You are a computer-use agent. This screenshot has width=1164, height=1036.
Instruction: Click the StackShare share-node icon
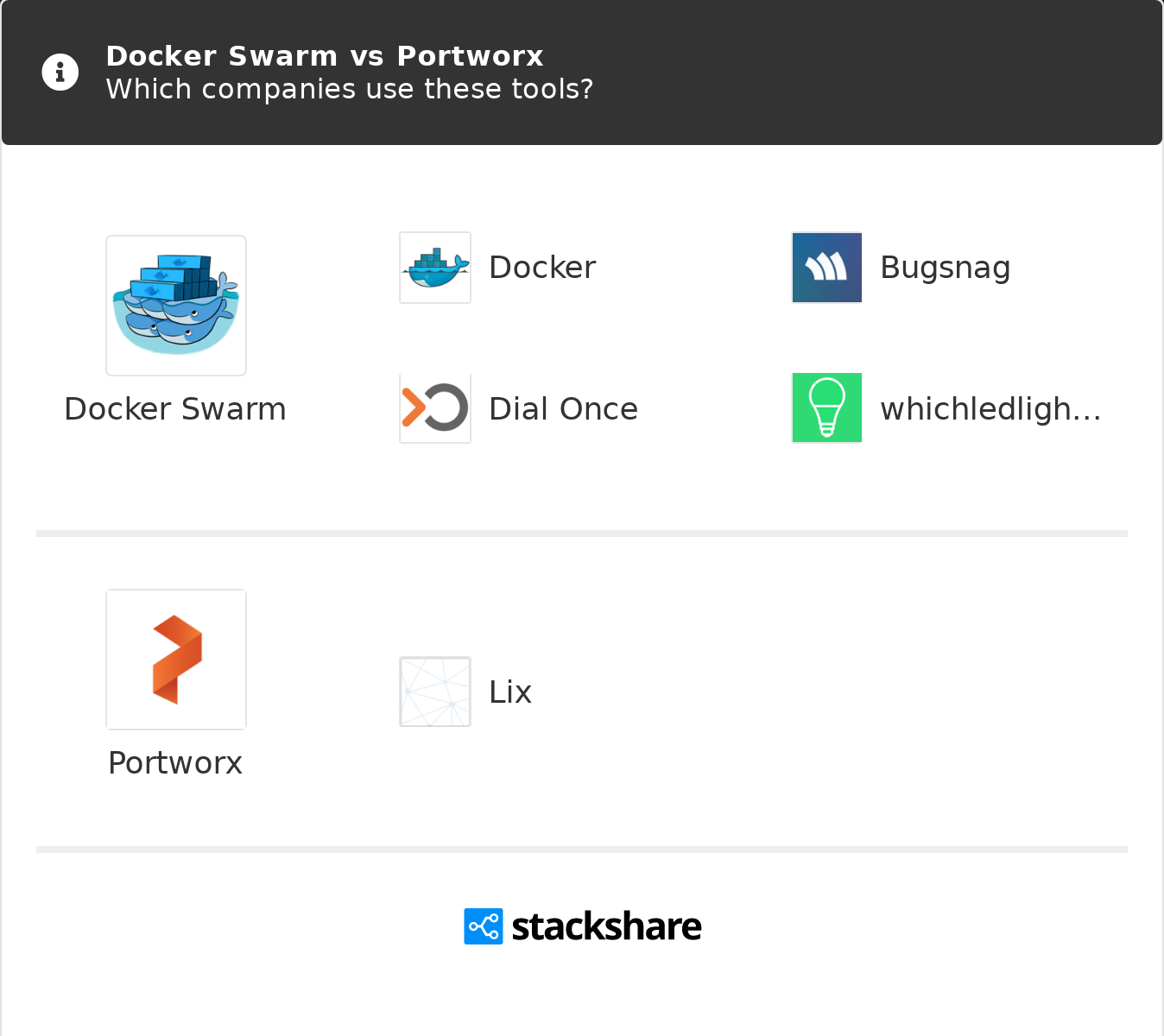(483, 926)
